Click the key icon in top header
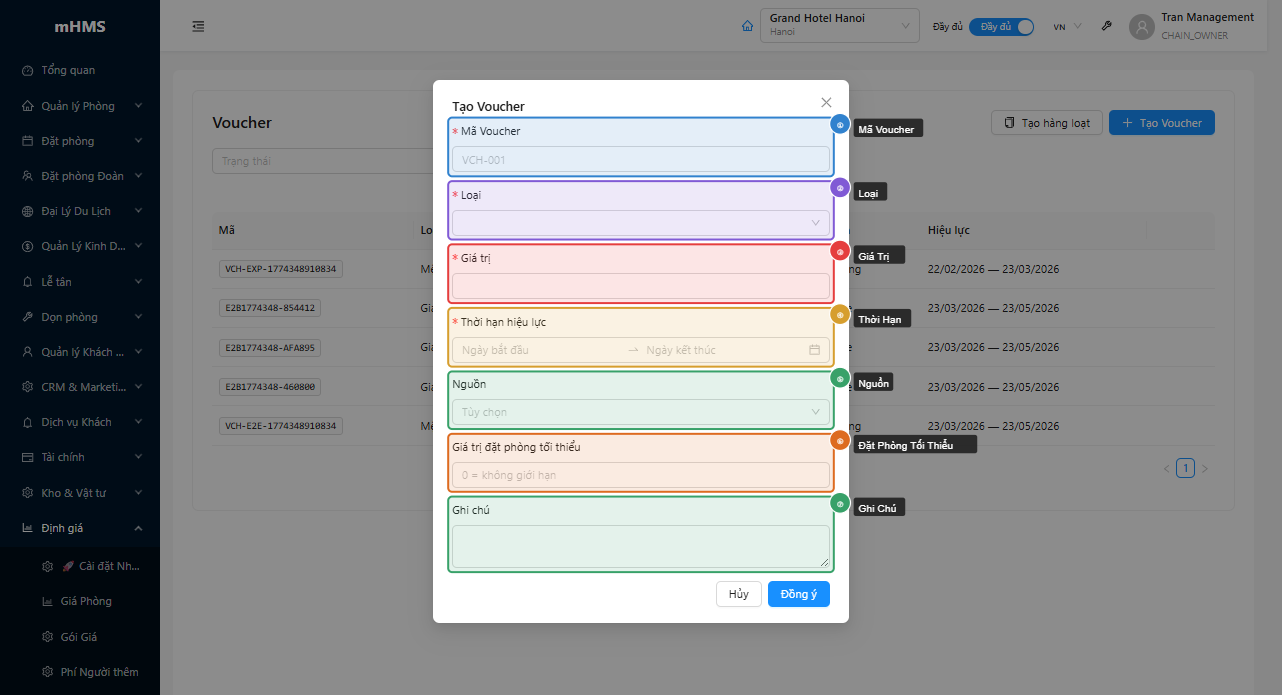Viewport: 1282px width, 695px height. point(1107,26)
